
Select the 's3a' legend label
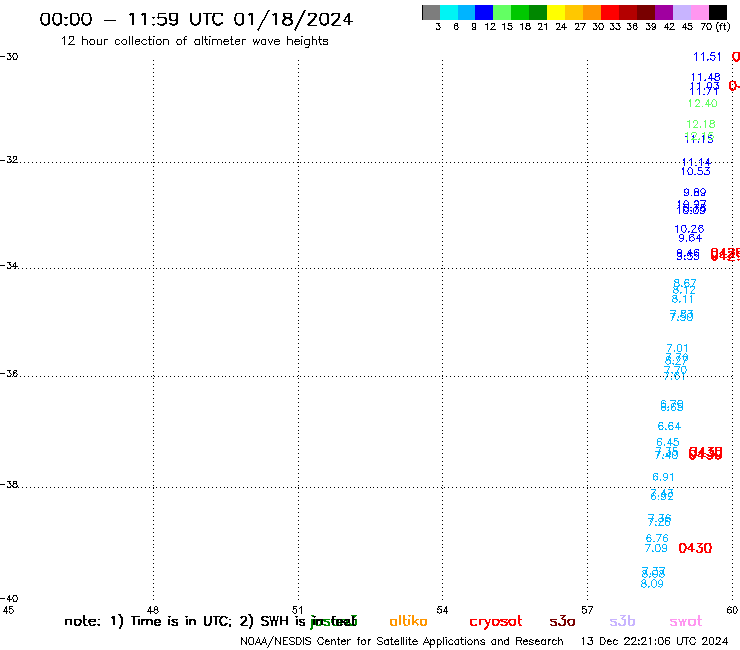click(x=562, y=622)
